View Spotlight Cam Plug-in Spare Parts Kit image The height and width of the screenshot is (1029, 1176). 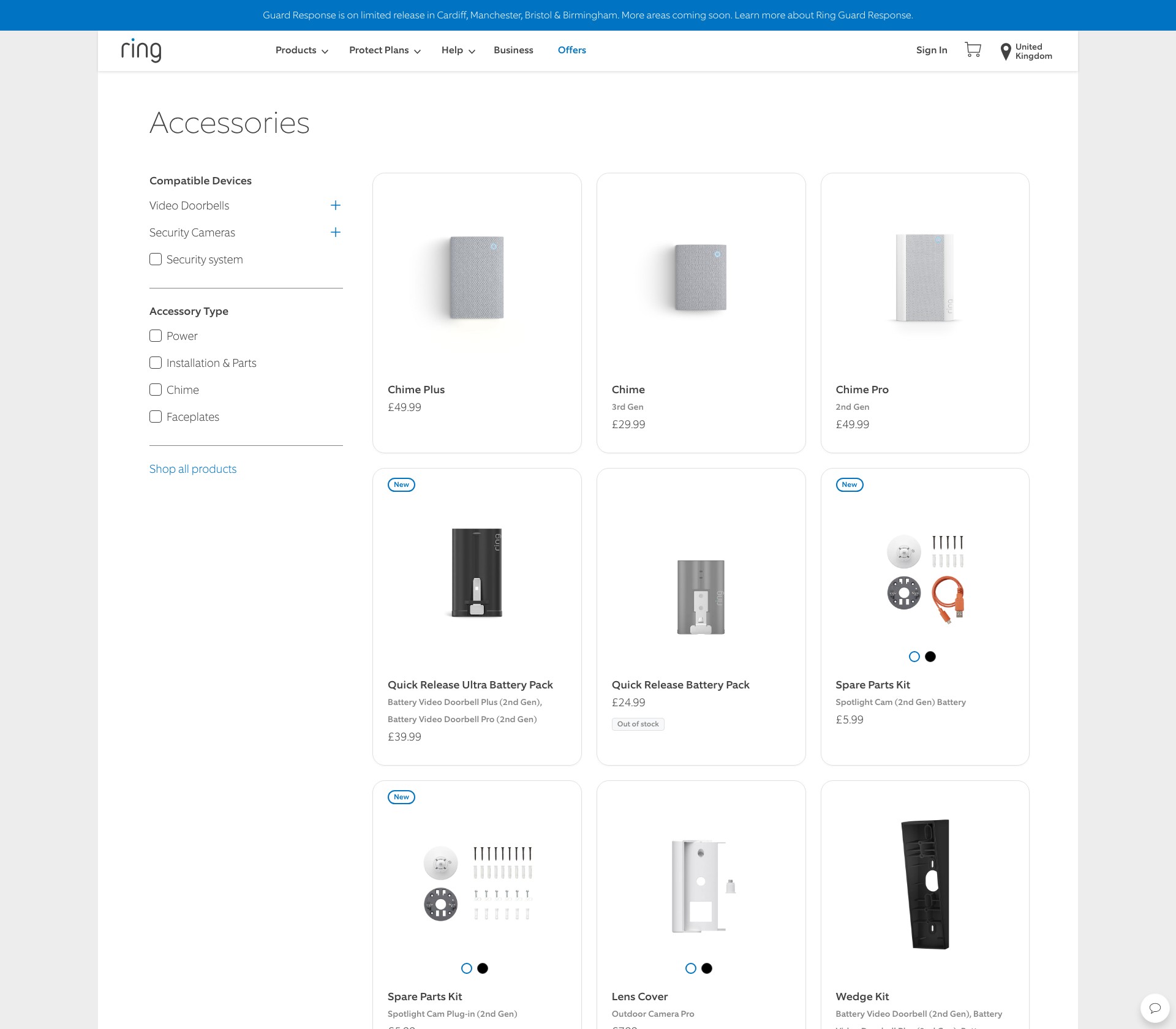477,884
